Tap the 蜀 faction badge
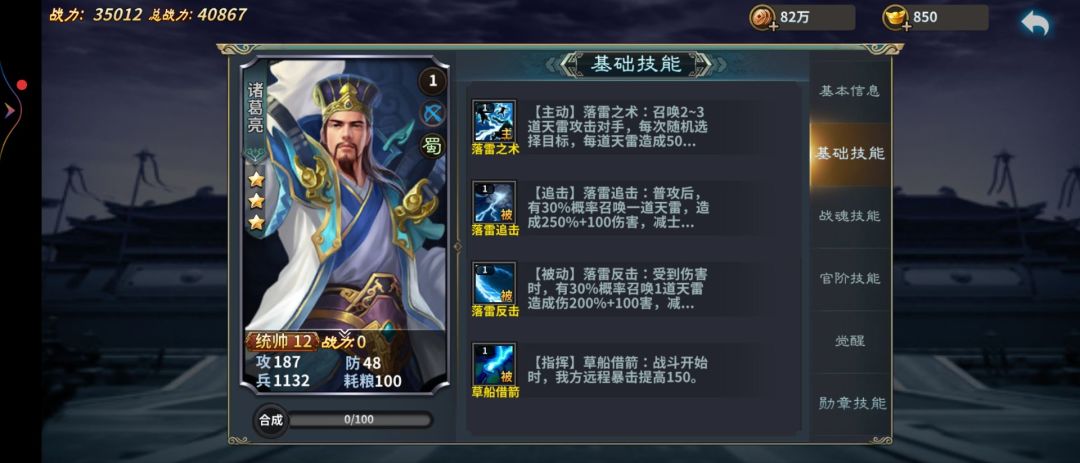Image resolution: width=1080 pixels, height=463 pixels. click(433, 145)
